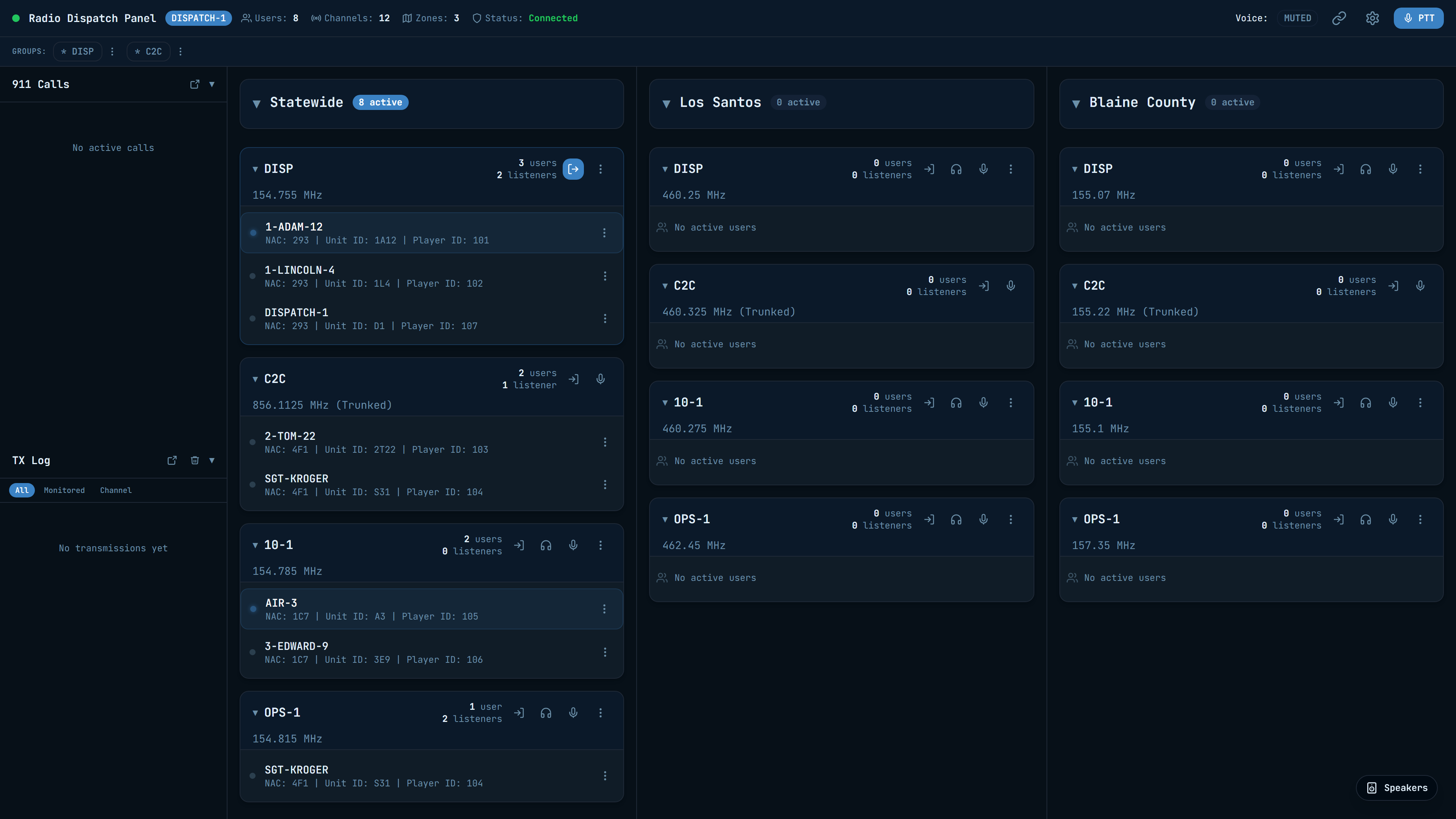Click the 154.755 MHz frequency text
The width and height of the screenshot is (1456, 819).
point(287,196)
